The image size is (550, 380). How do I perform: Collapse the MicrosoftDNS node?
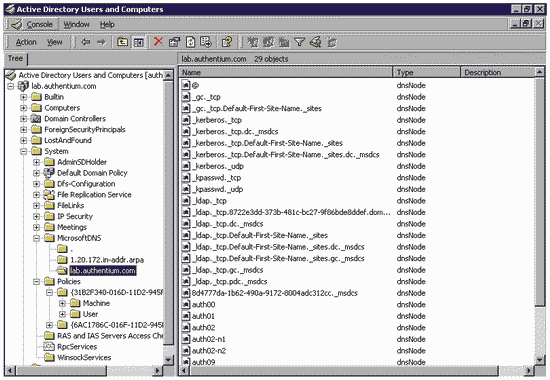36,238
